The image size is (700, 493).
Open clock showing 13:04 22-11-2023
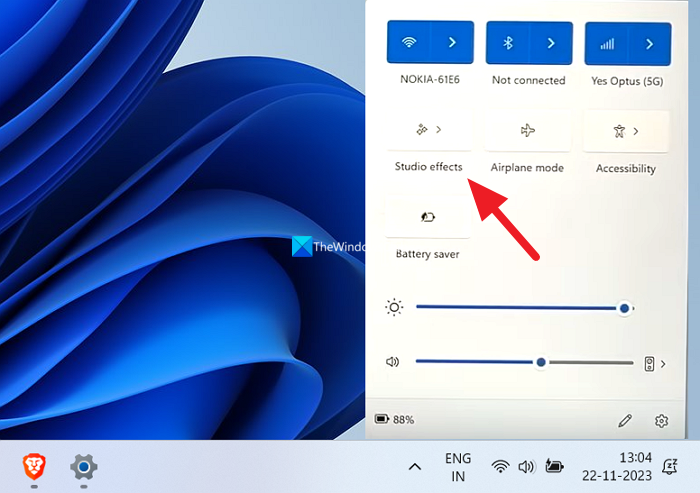pyautogui.click(x=617, y=467)
